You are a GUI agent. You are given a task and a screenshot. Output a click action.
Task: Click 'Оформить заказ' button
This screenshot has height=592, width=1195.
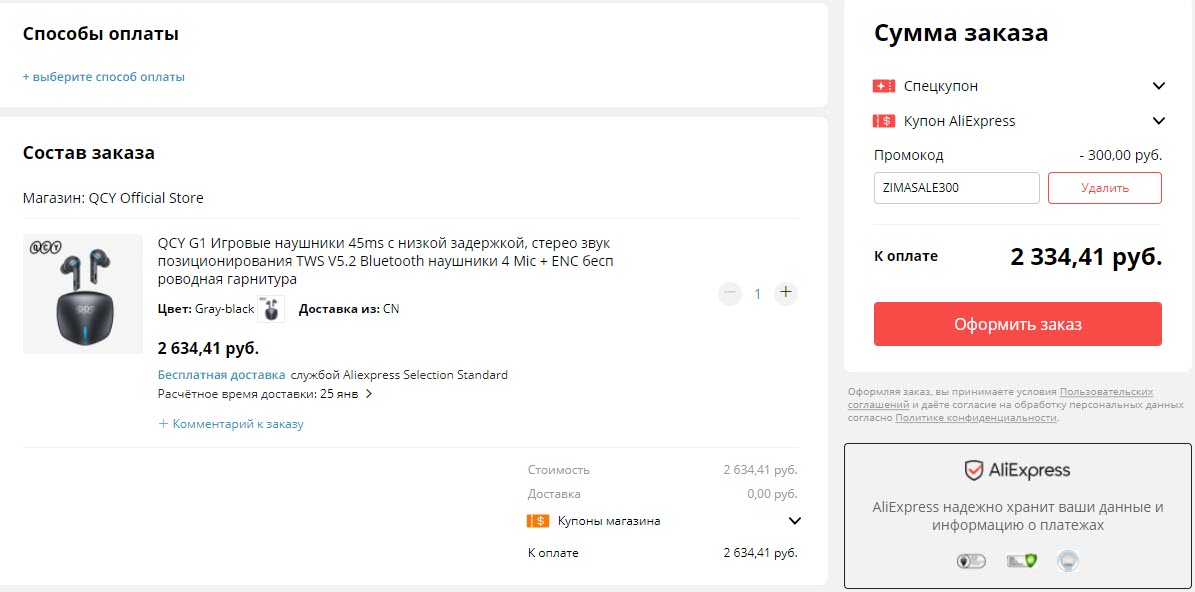tap(1017, 324)
